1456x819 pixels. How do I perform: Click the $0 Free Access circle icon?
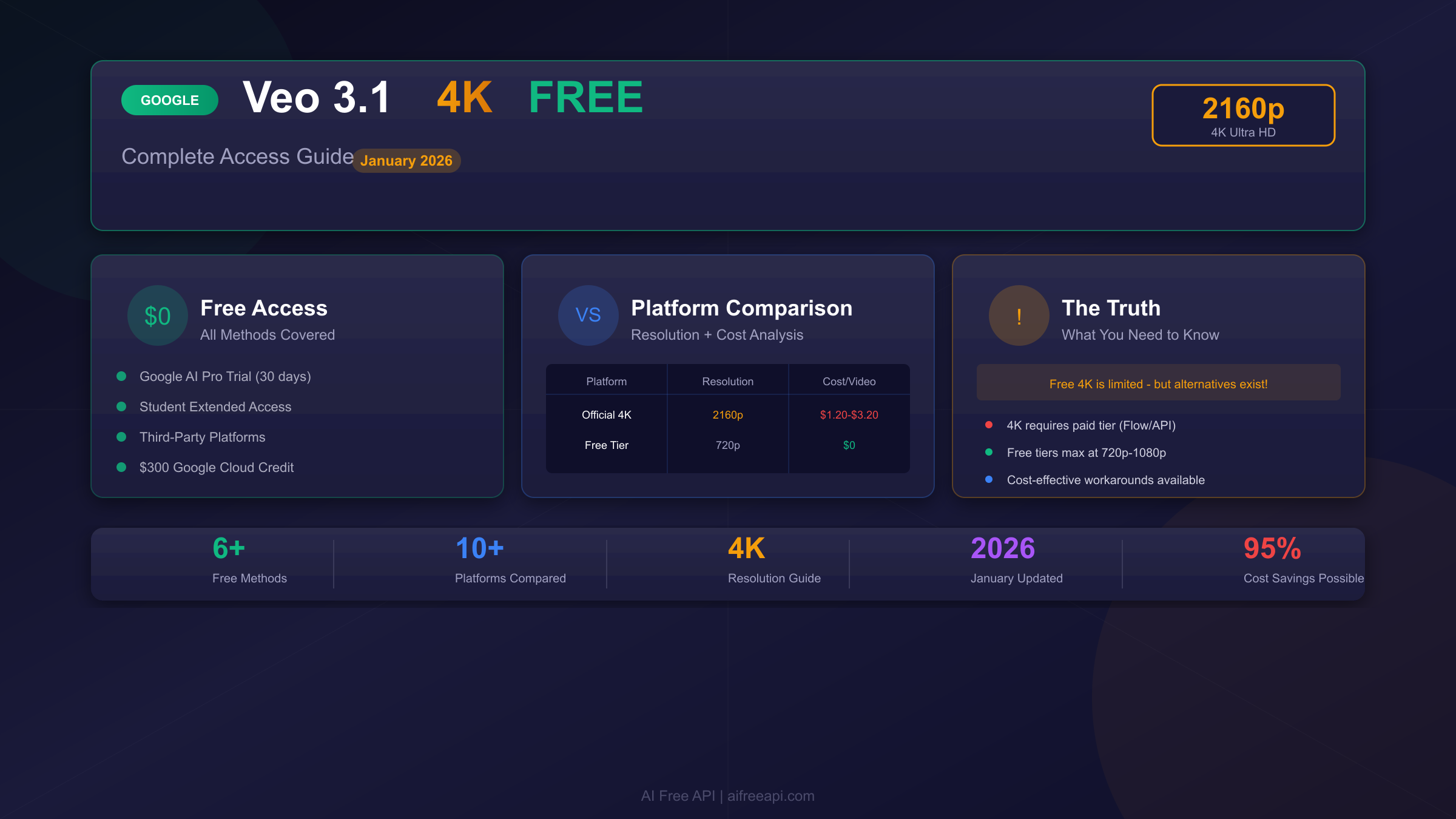point(157,315)
